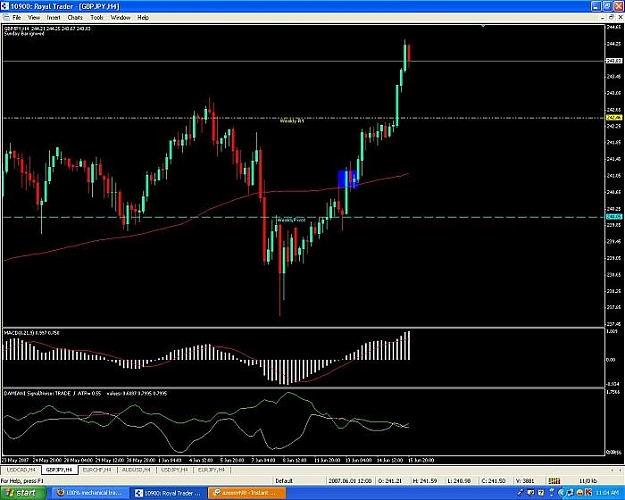Click the system clock showing 11:04 AM

(609, 493)
